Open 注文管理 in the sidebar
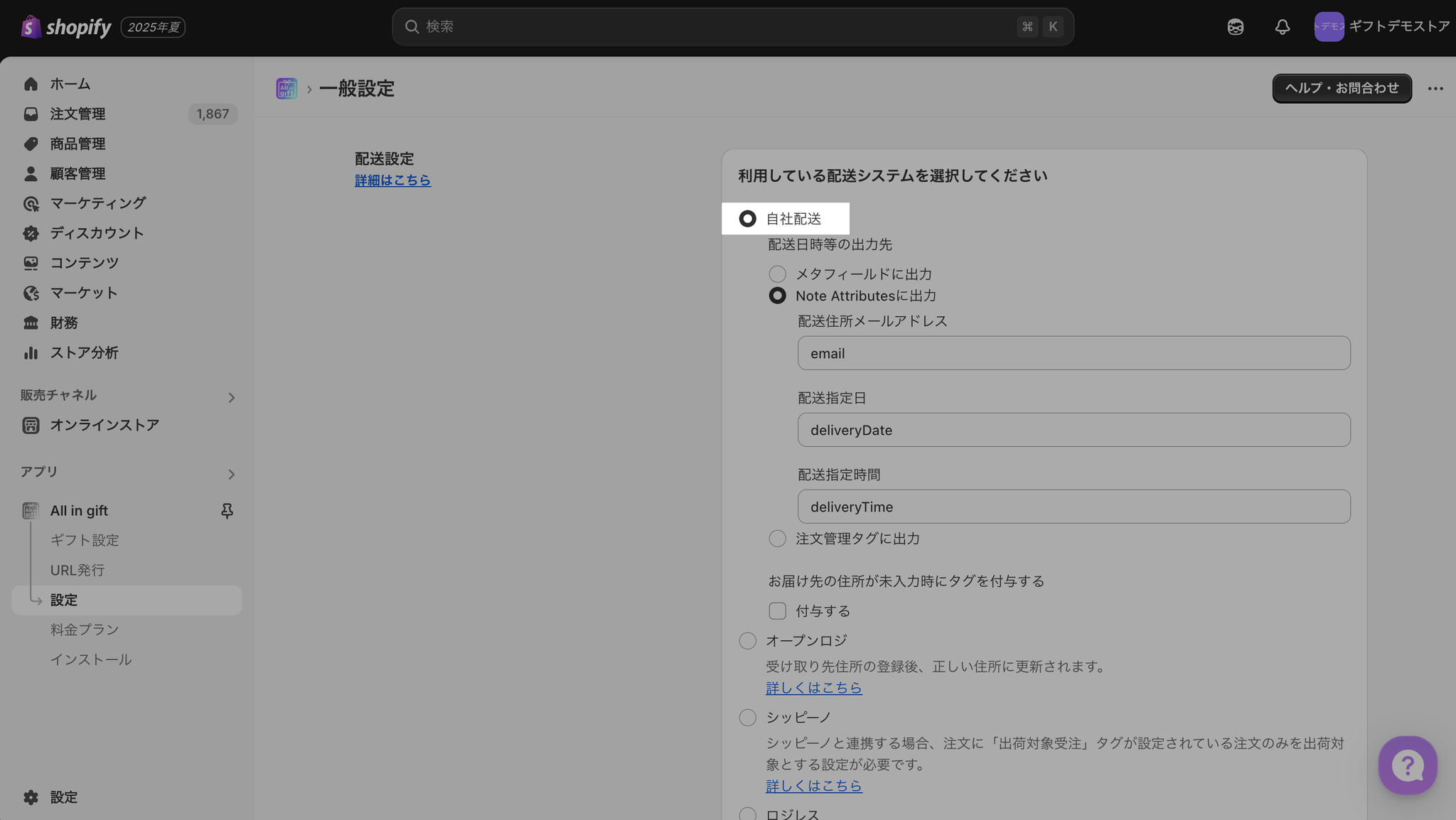The image size is (1456, 820). 77,114
